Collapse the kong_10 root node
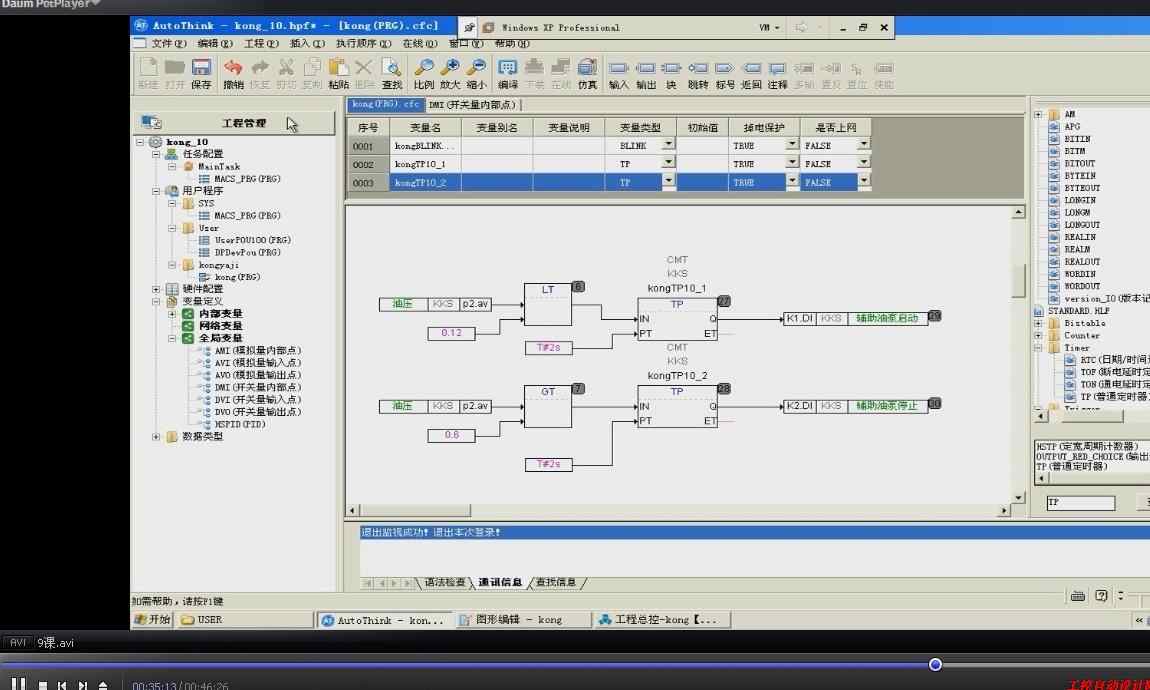Viewport: 1150px width, 690px height. [x=139, y=142]
